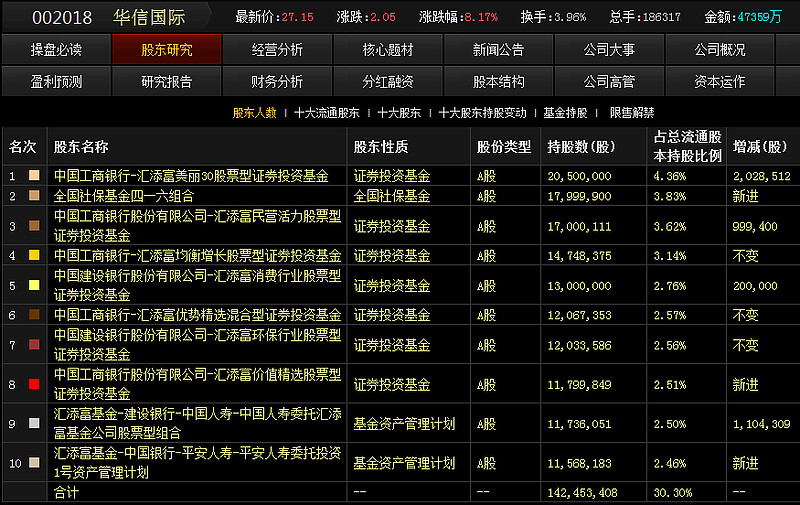The image size is (800, 505).
Task: Click the 股东人数 sub-link
Action: 255,113
